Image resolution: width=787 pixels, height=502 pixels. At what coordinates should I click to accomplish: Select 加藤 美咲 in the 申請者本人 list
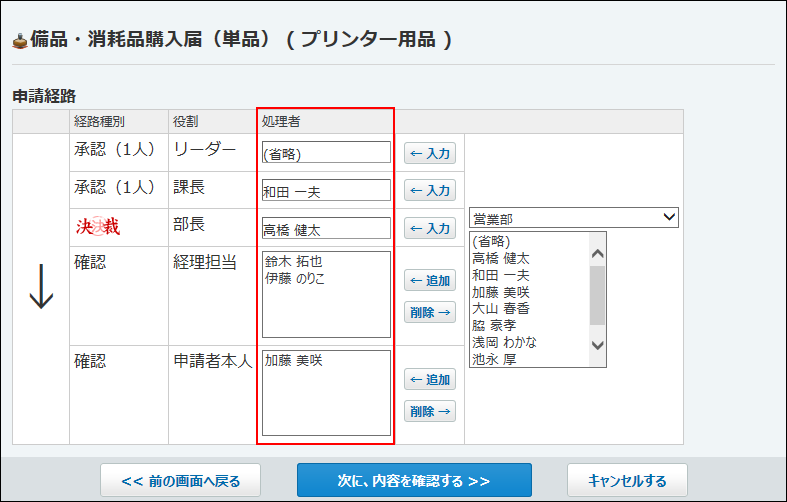294,360
